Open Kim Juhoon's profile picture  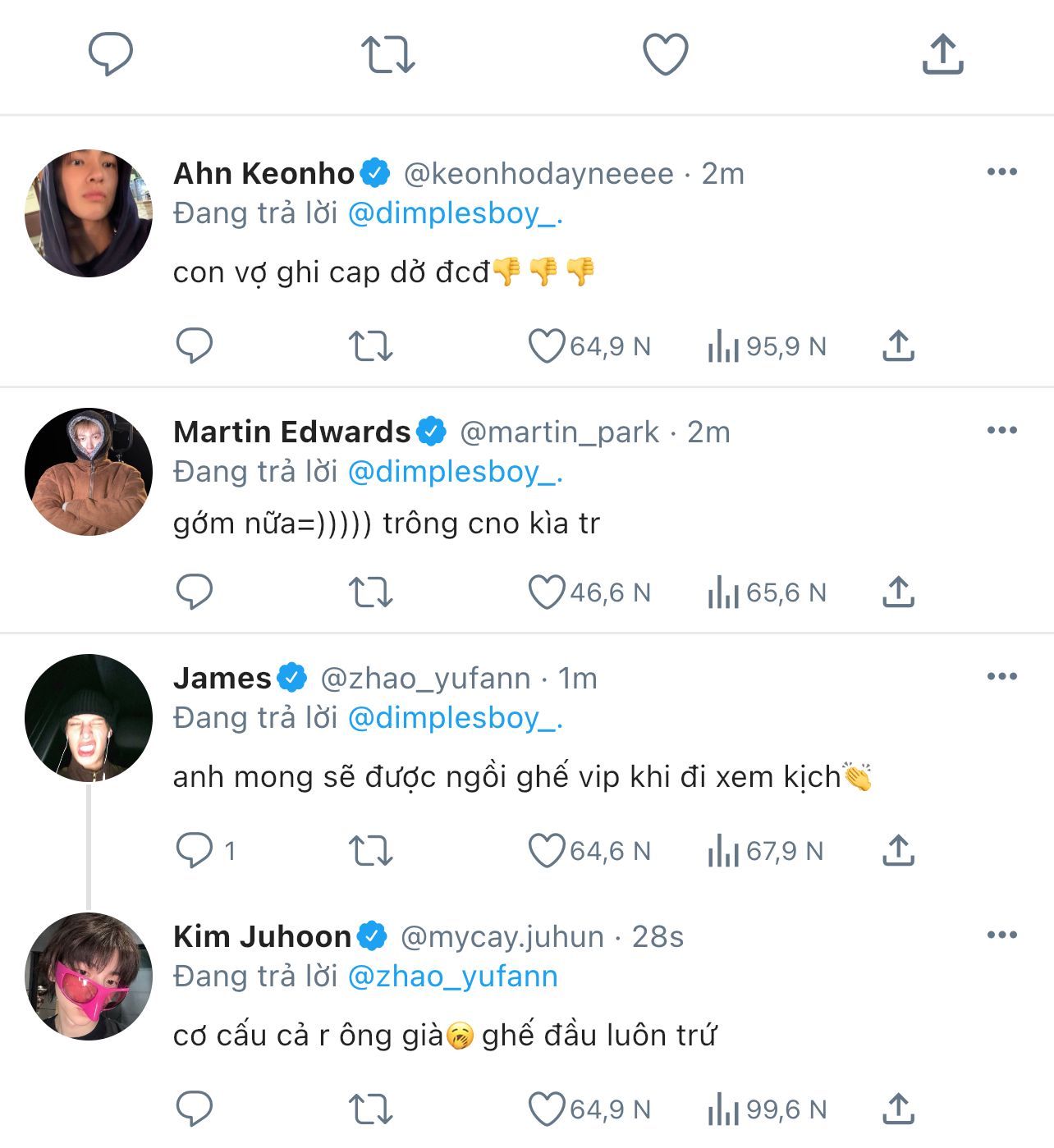point(89,976)
